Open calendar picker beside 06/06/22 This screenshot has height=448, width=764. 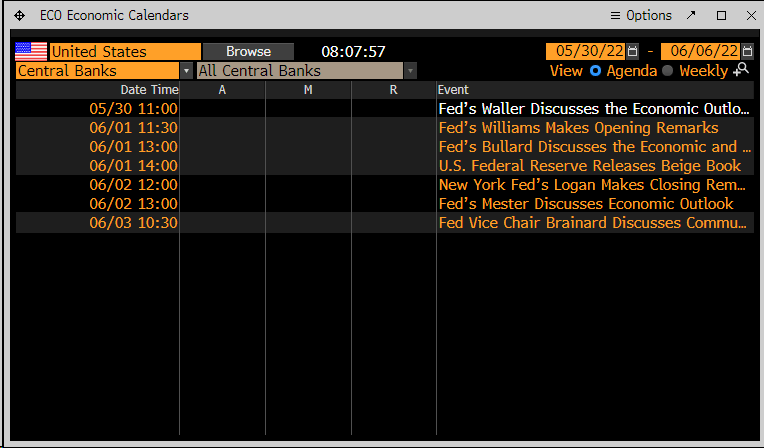click(747, 51)
